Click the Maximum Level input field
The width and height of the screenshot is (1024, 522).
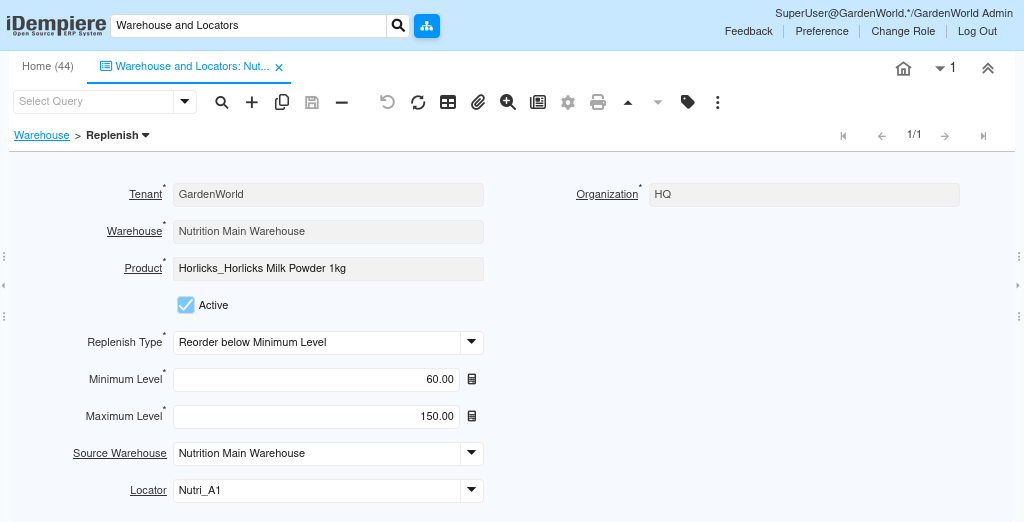tap(316, 416)
